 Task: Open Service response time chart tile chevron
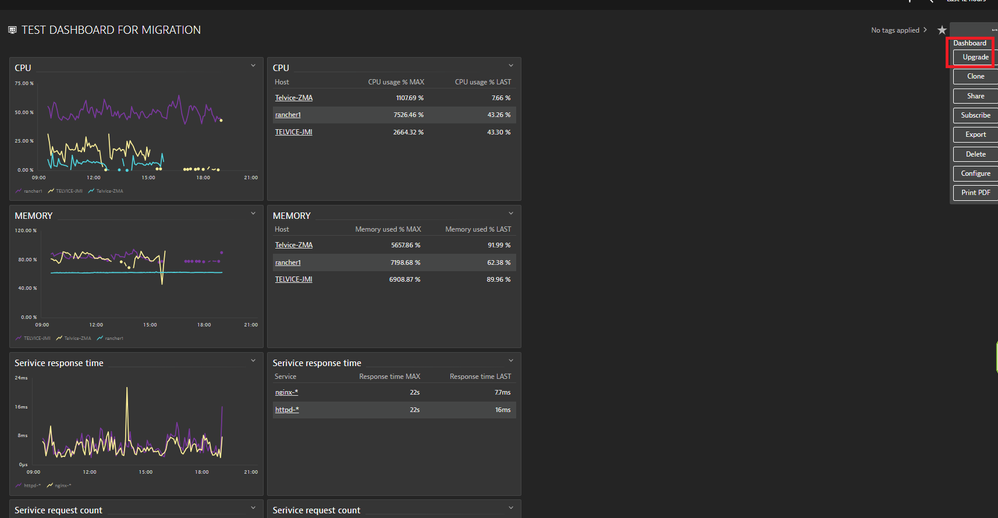(253, 361)
